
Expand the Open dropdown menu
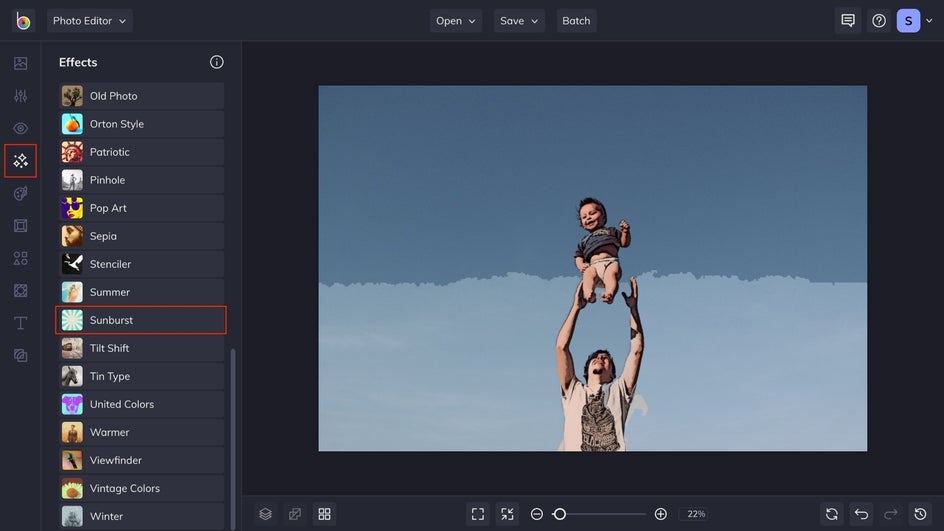[455, 21]
